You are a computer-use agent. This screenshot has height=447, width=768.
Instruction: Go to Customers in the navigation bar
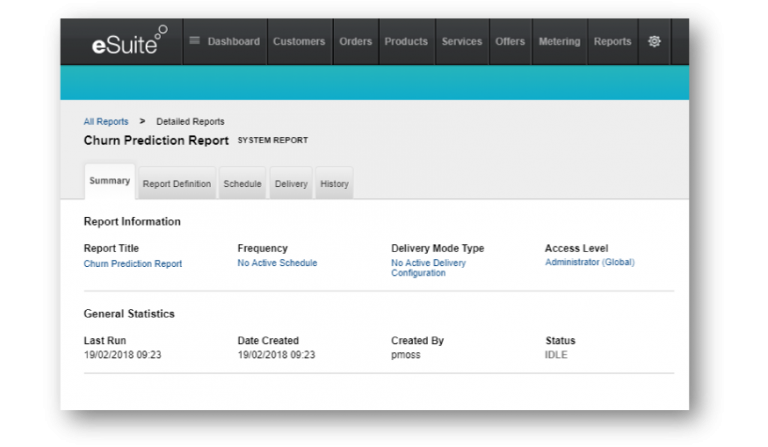[x=299, y=41]
